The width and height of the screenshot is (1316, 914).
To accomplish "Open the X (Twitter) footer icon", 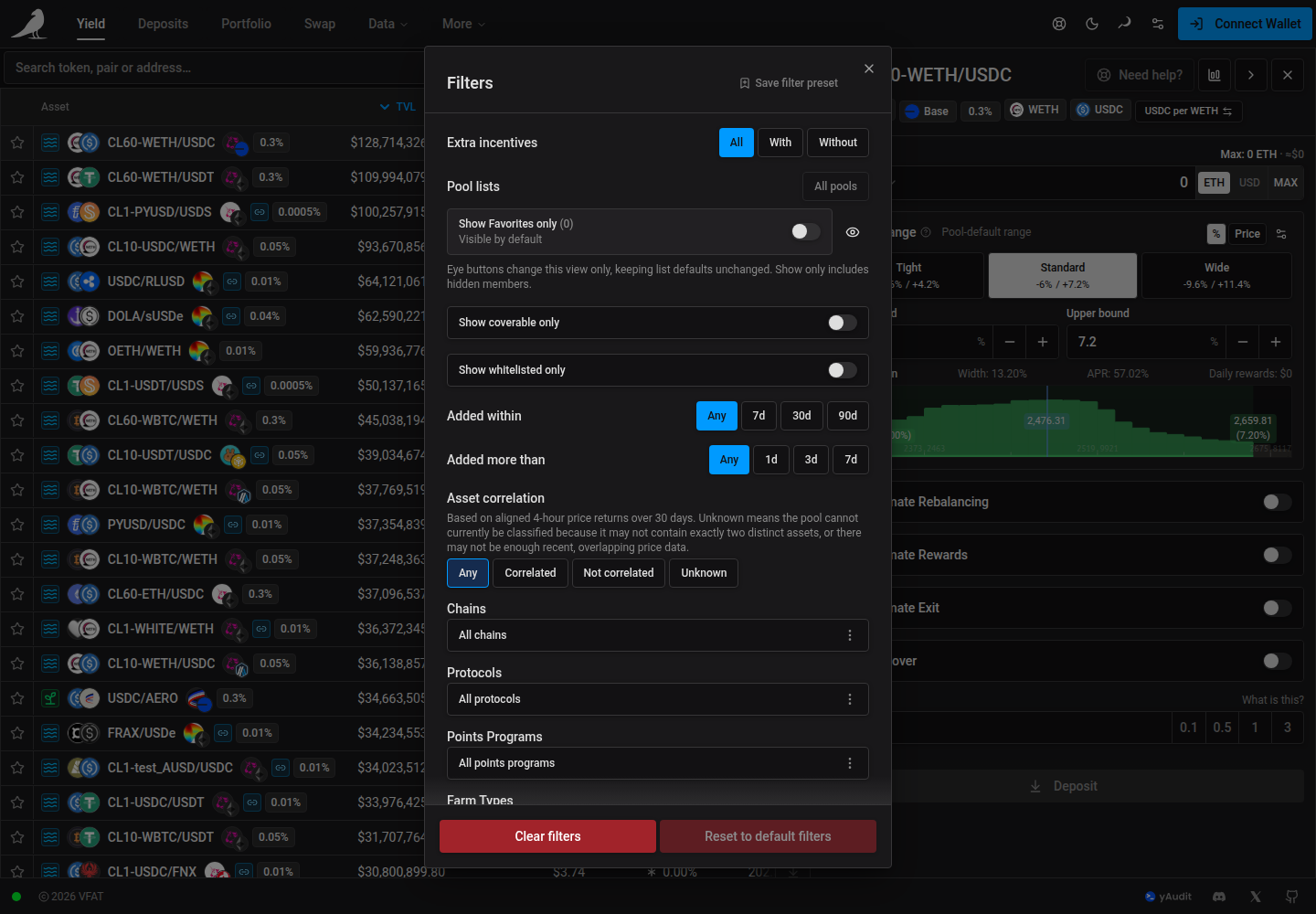I will pyautogui.click(x=1256, y=897).
